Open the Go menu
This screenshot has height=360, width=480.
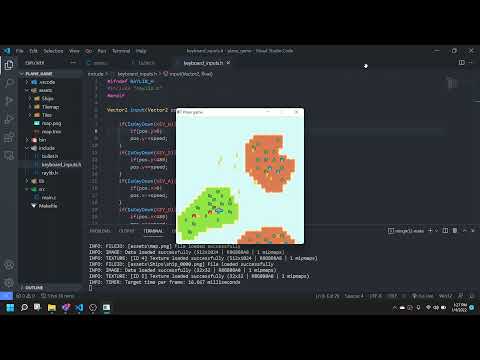pos(89,51)
